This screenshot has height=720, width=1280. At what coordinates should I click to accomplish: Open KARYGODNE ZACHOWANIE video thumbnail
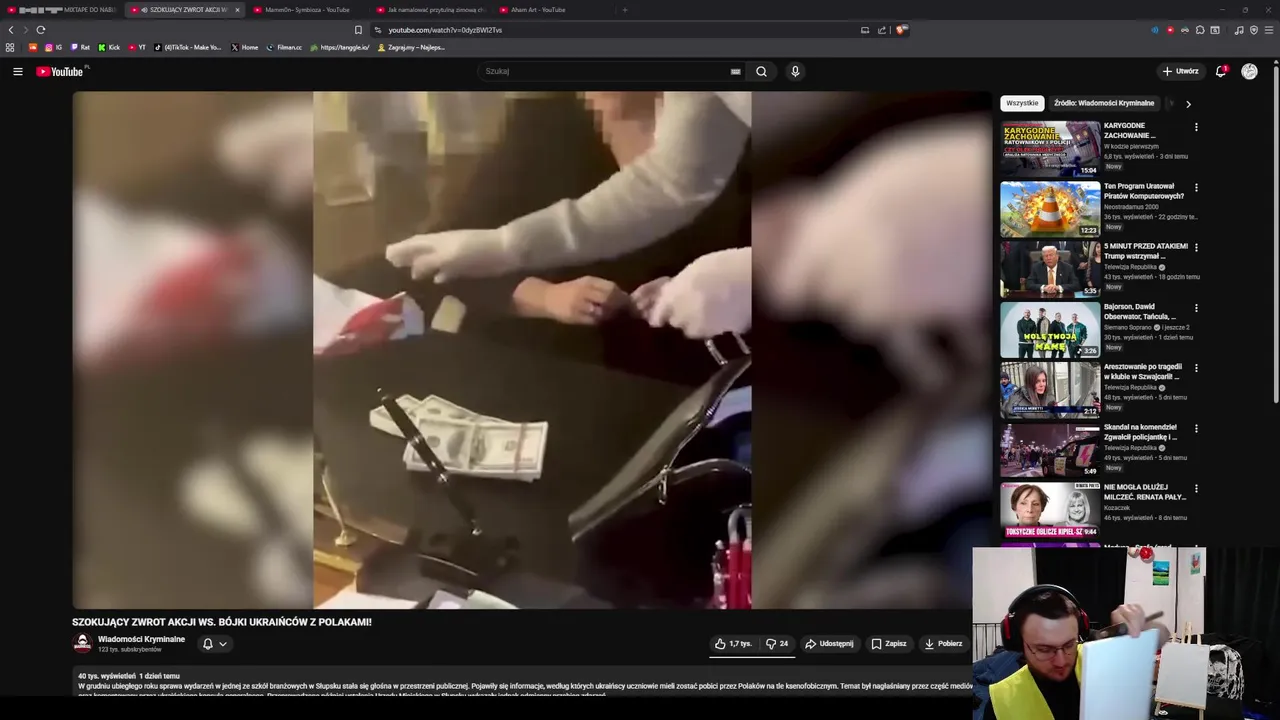1050,149
